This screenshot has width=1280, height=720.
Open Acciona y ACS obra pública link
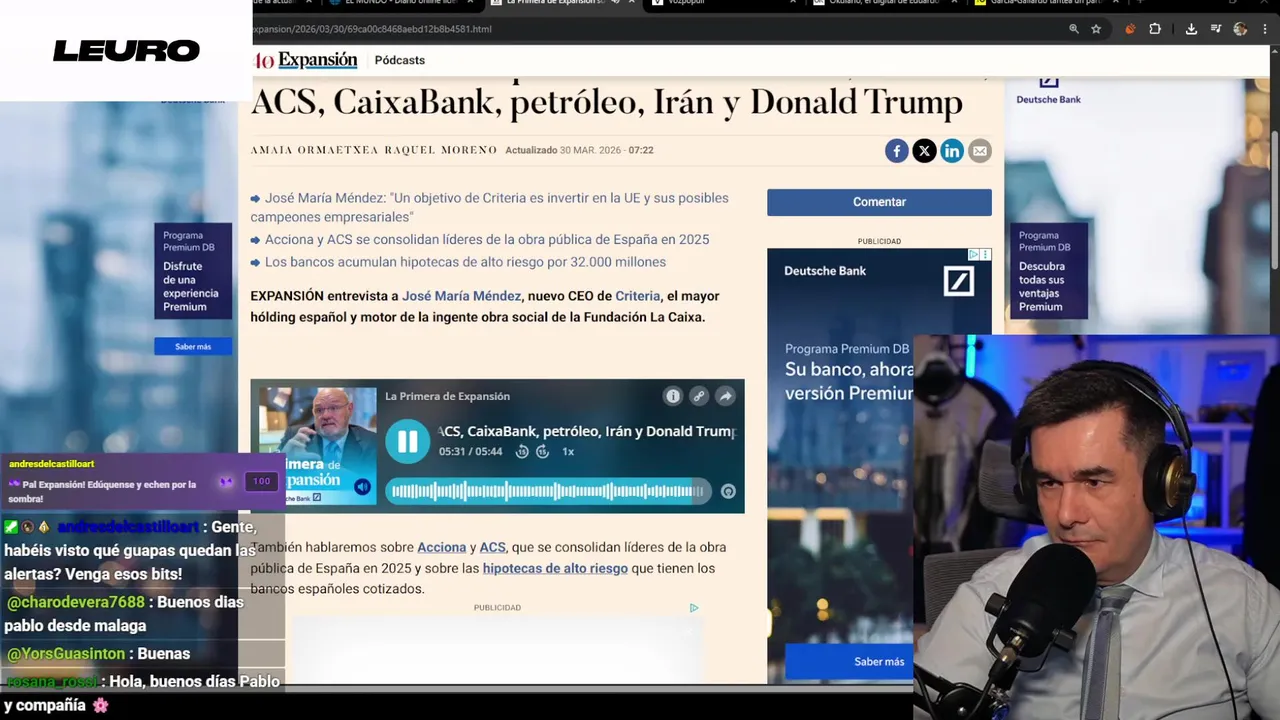tap(487, 240)
